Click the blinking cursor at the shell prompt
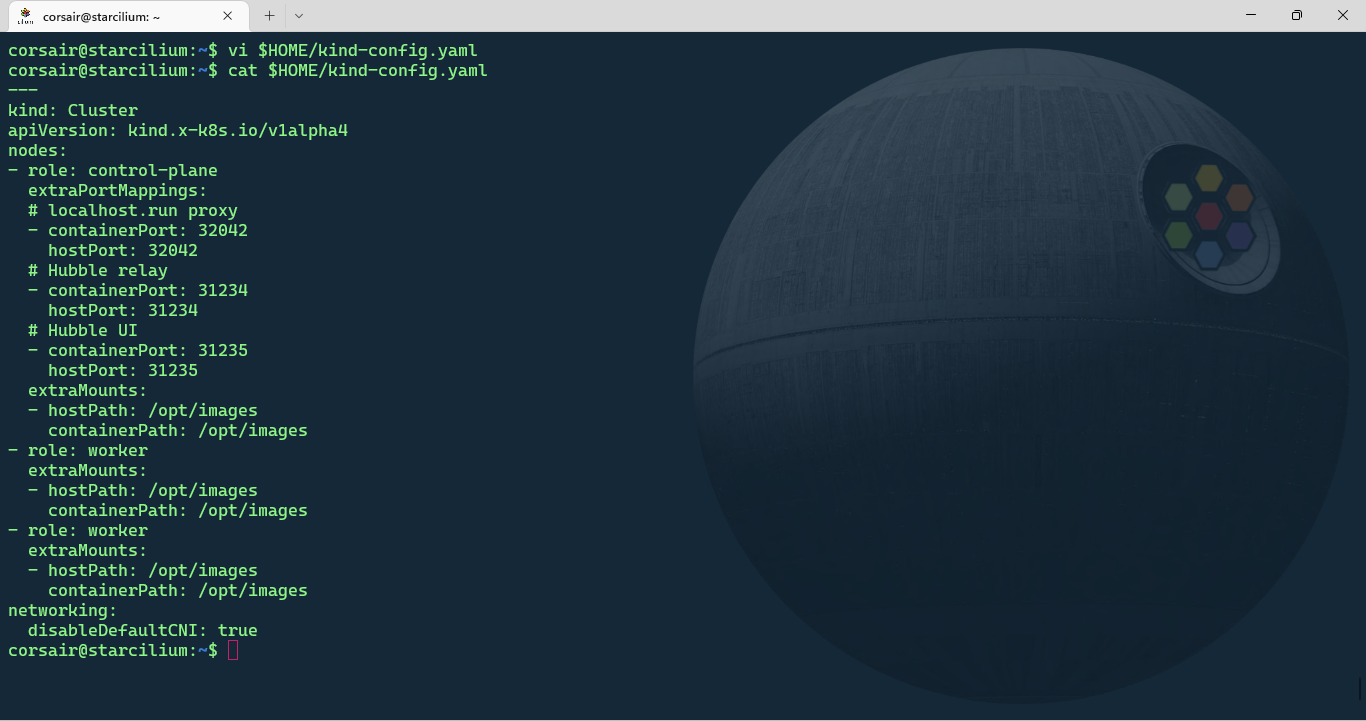This screenshot has height=721, width=1366. (233, 650)
